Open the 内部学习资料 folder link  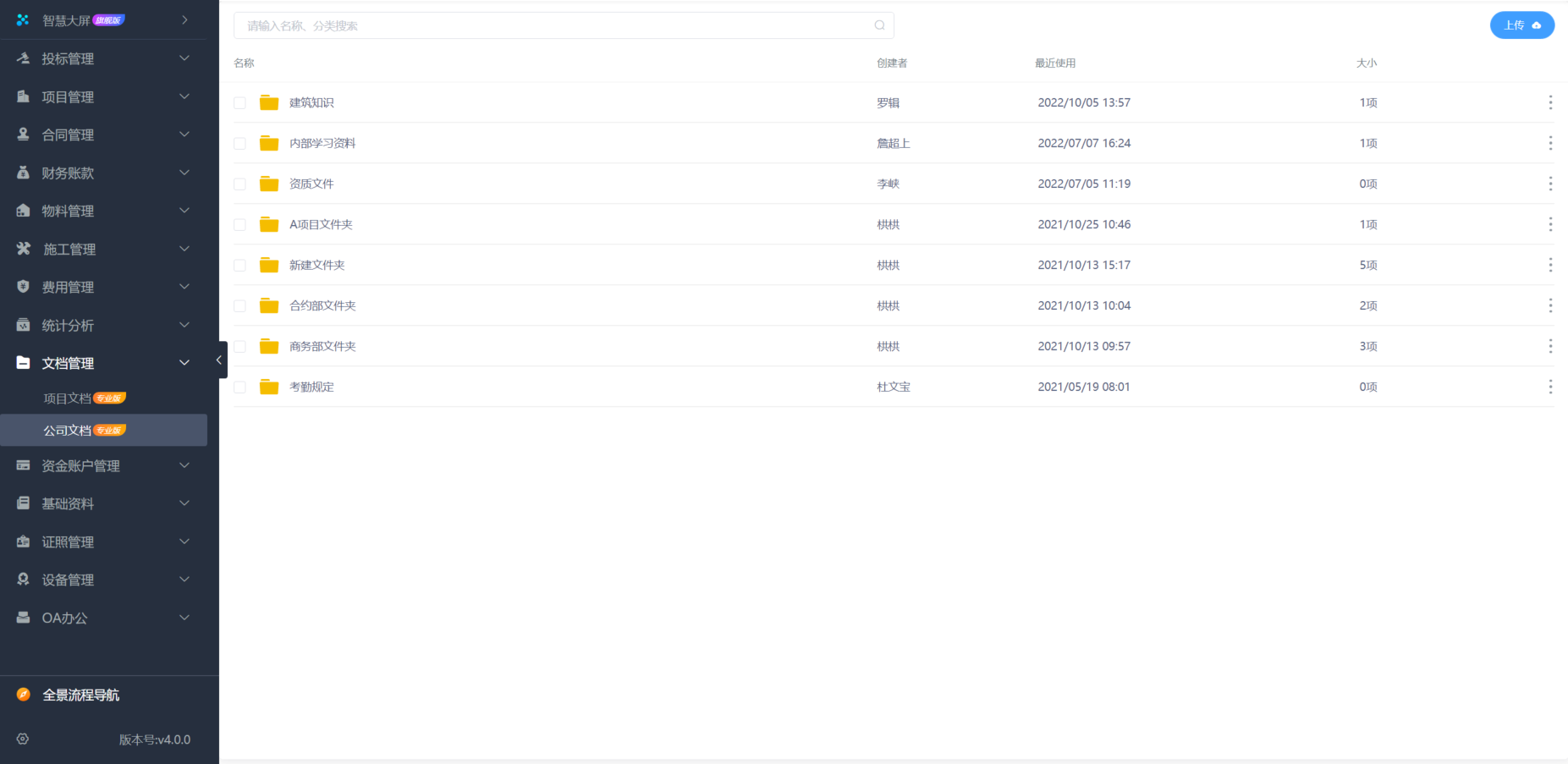tap(322, 143)
